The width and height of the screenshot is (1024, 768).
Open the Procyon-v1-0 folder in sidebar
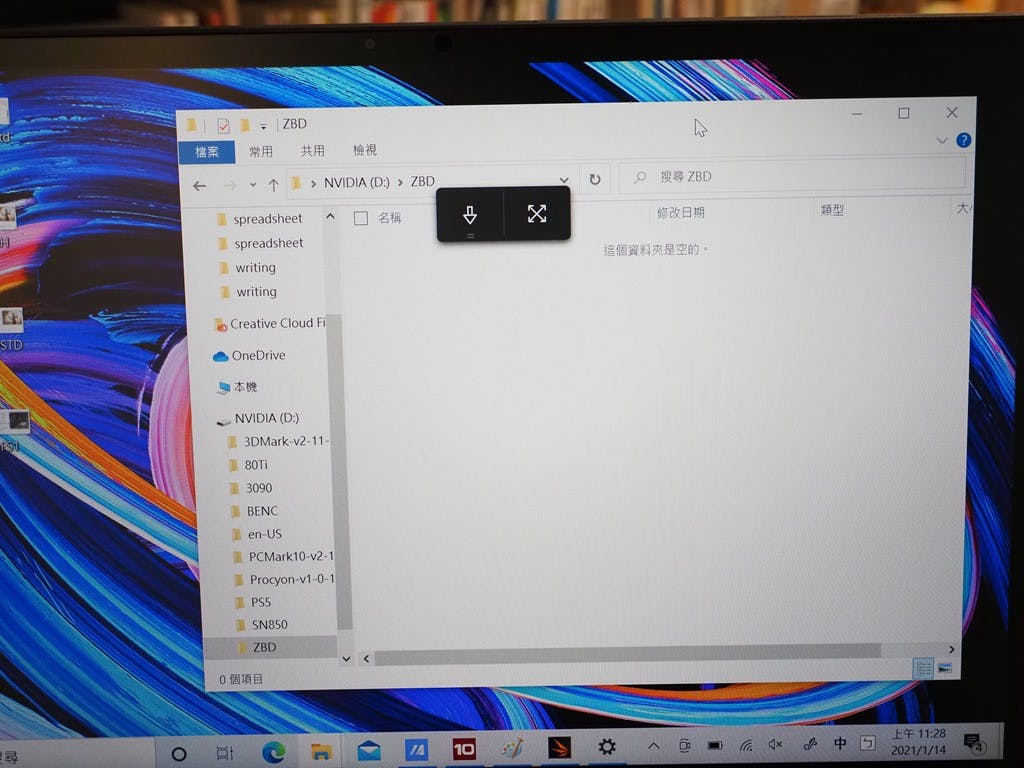285,579
